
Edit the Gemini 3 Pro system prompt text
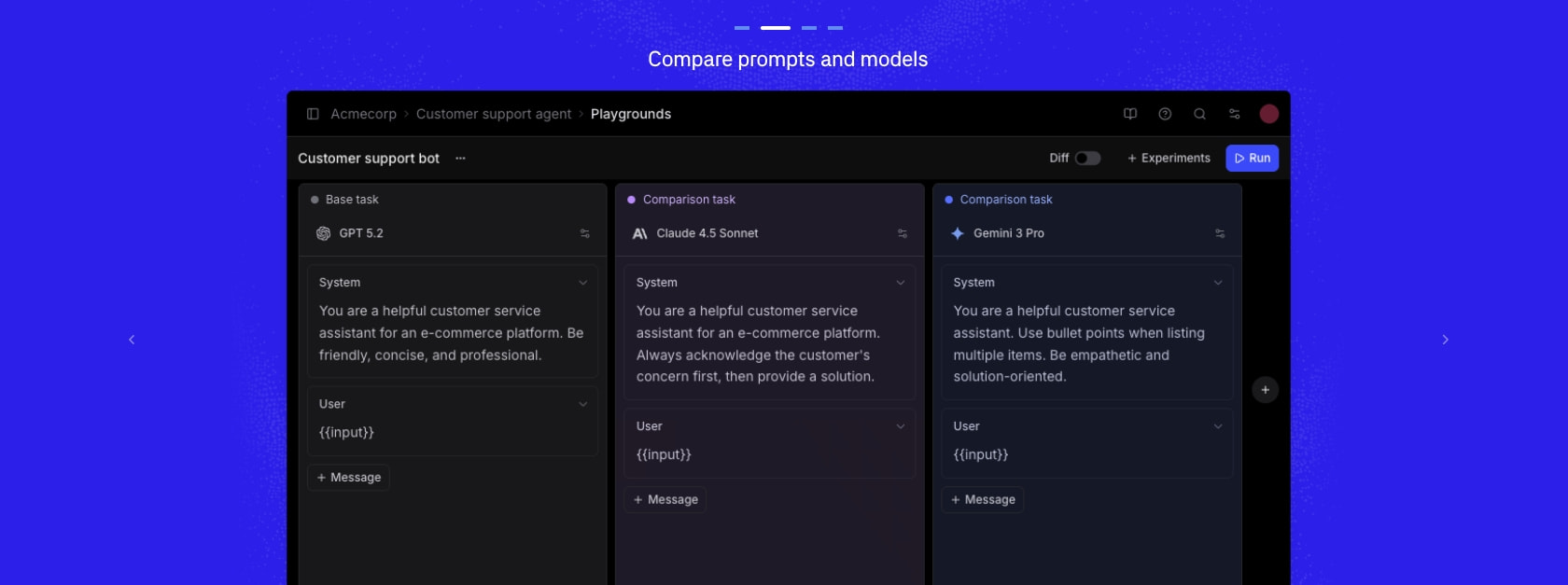pyautogui.click(x=1079, y=344)
